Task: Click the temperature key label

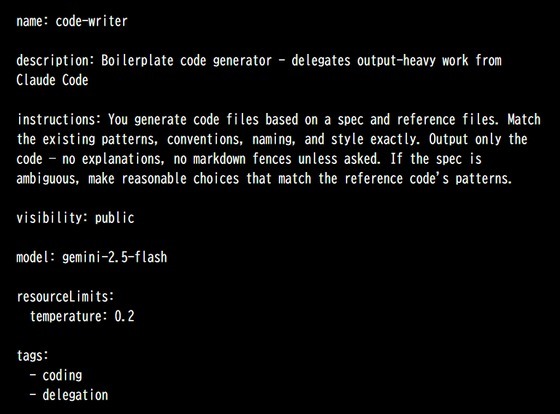Action: coord(68,316)
